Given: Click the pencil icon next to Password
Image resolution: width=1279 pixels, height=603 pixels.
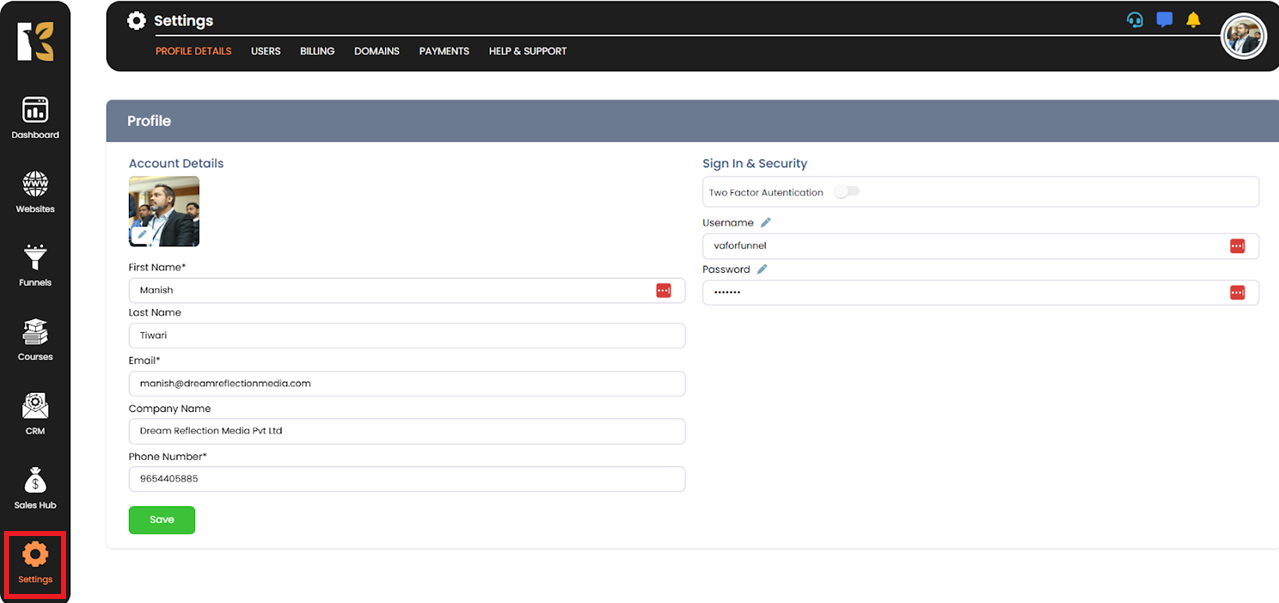Looking at the screenshot, I should pyautogui.click(x=762, y=269).
